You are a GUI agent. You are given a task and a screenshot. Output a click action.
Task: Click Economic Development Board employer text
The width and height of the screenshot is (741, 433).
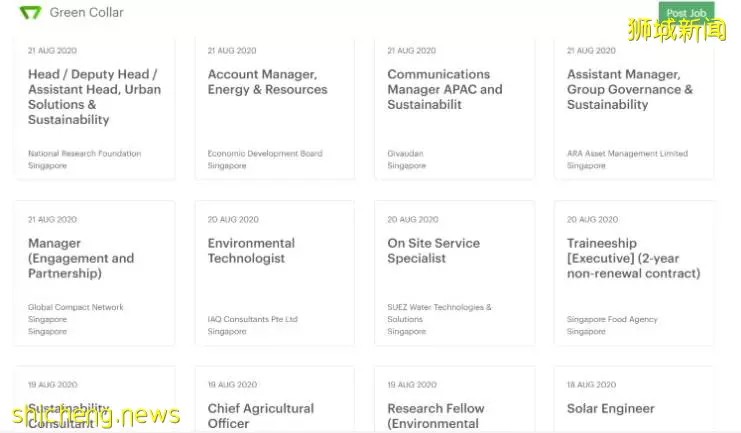coord(265,154)
